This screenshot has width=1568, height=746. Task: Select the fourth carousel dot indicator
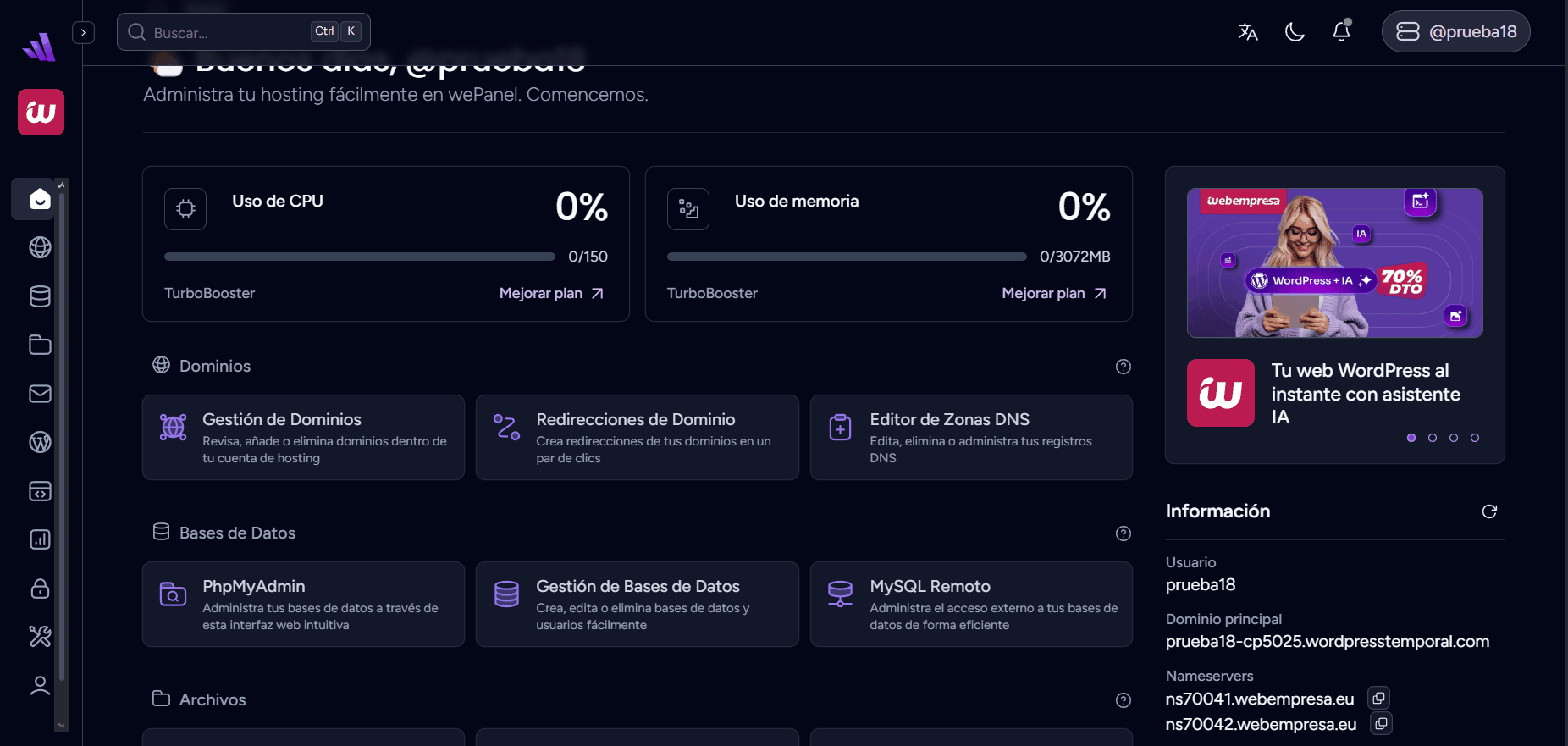pos(1475,438)
